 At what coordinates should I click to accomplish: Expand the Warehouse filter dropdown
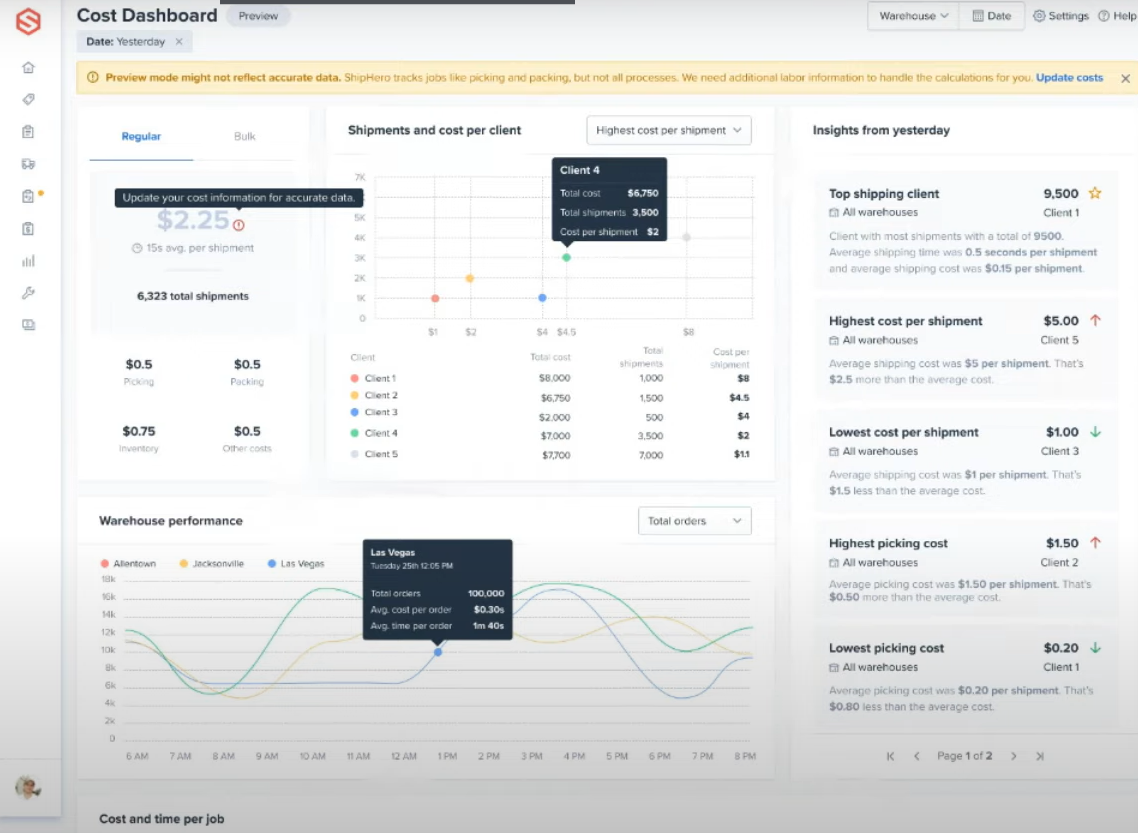pos(913,16)
